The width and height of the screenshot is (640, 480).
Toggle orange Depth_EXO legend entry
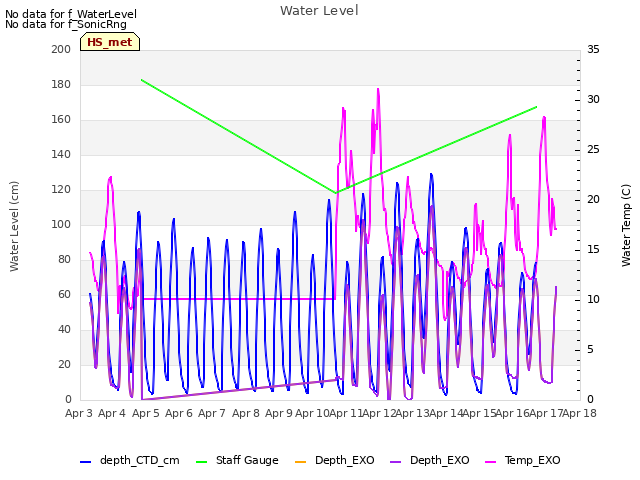tap(334, 460)
